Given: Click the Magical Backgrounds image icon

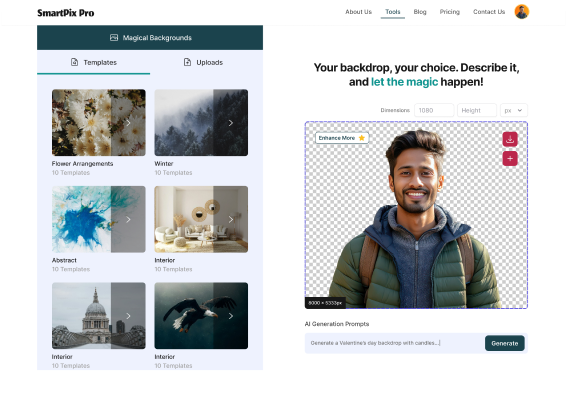Looking at the screenshot, I should pyautogui.click(x=114, y=38).
